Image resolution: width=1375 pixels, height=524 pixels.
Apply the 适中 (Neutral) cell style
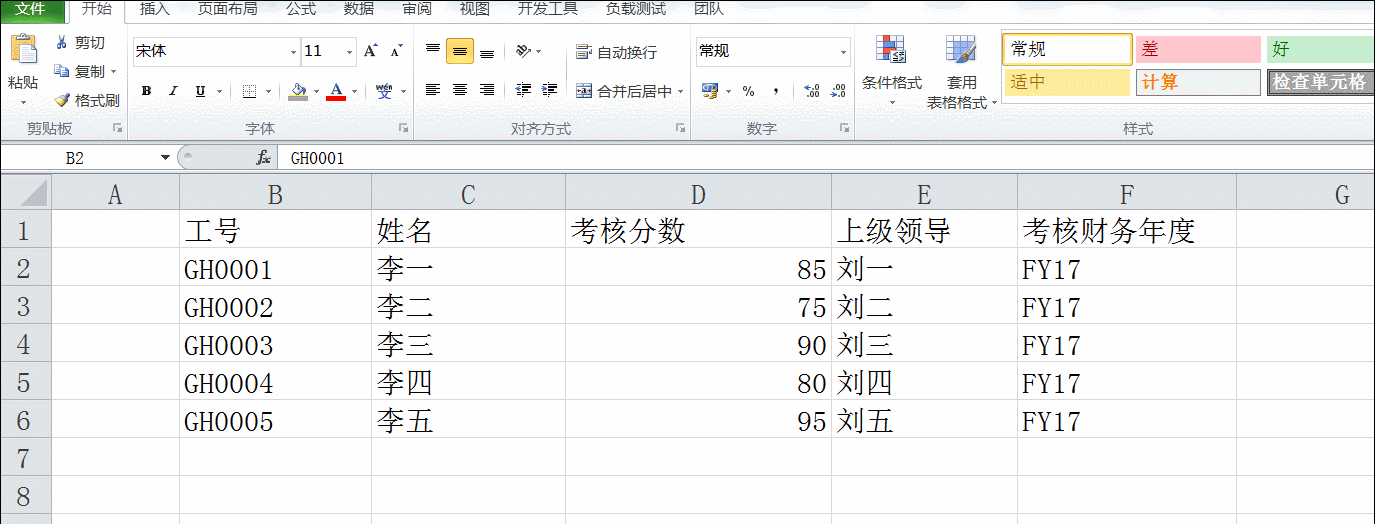(x=1067, y=82)
